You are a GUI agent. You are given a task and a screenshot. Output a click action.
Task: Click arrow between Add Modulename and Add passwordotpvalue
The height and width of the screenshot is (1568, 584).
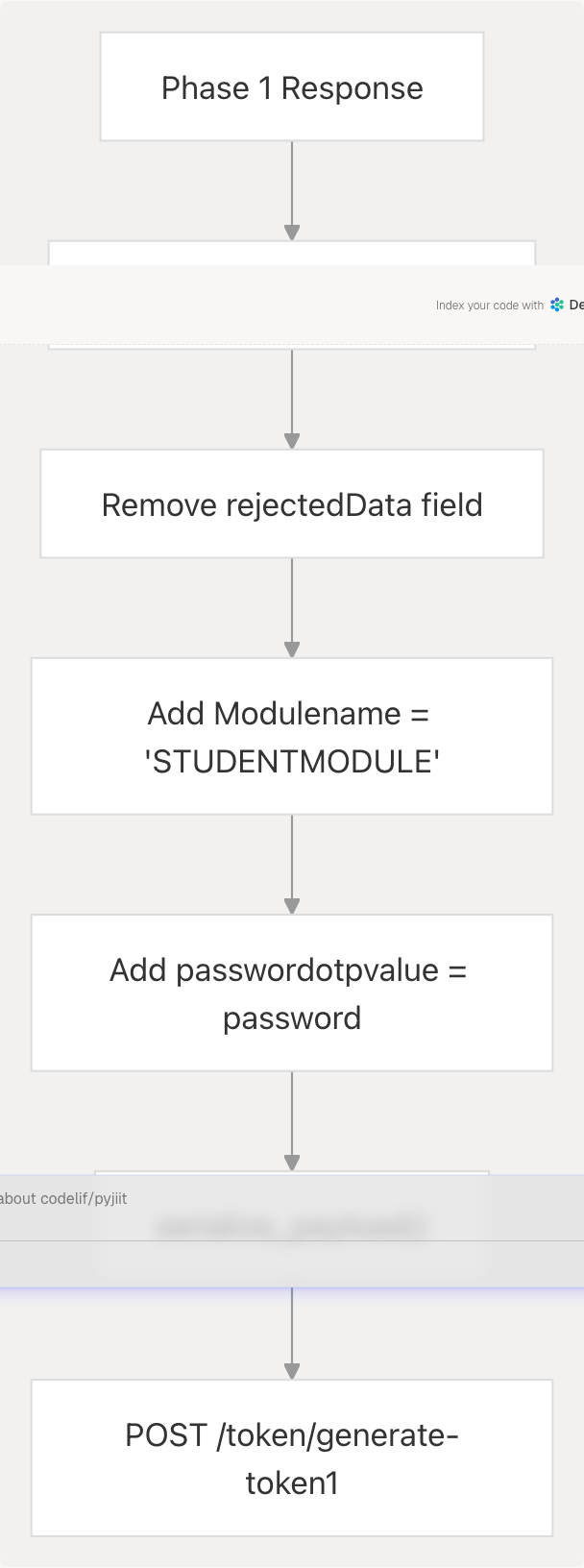point(292,864)
